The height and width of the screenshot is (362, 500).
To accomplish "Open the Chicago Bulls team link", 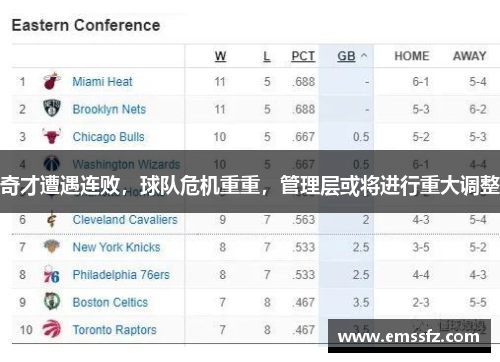I will 109,137.
